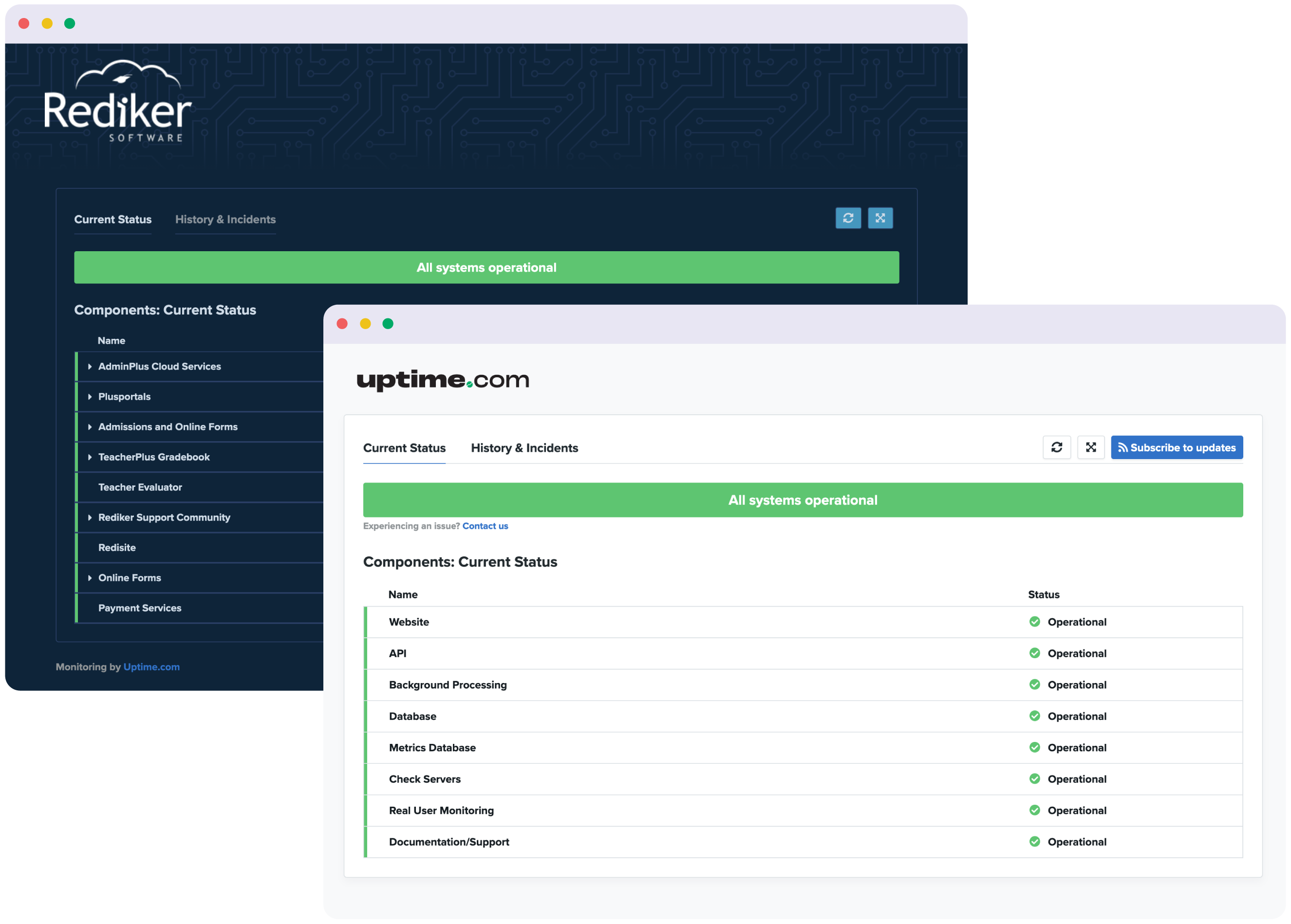Expand TeacherPlus Gradebook group
This screenshot has height=924, width=1291.
(90, 458)
